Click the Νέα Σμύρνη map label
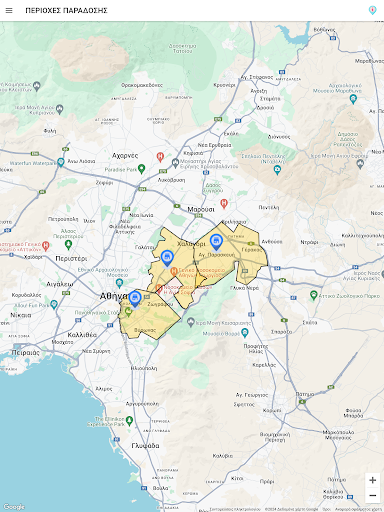The height and width of the screenshot is (512, 384). tap(96, 351)
